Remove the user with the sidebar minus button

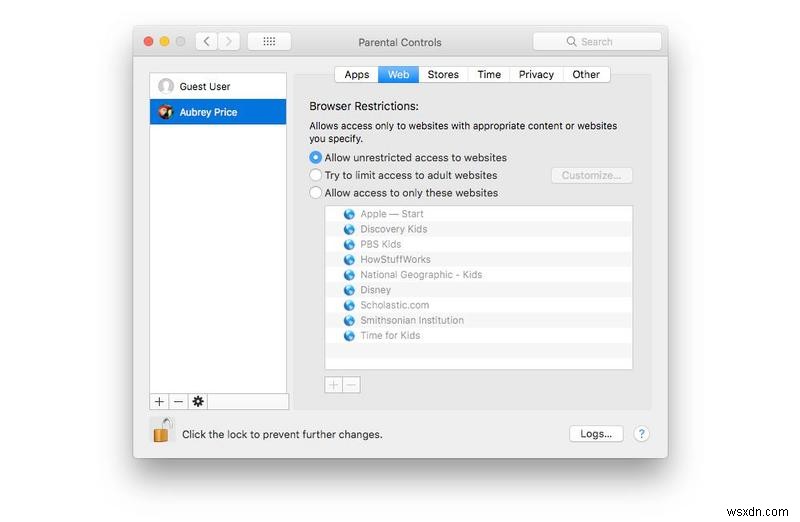[178, 402]
